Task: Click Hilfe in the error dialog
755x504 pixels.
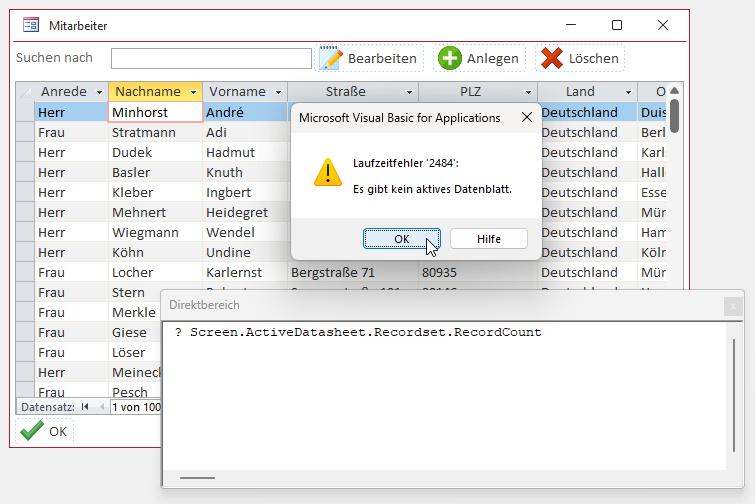Action: point(489,239)
